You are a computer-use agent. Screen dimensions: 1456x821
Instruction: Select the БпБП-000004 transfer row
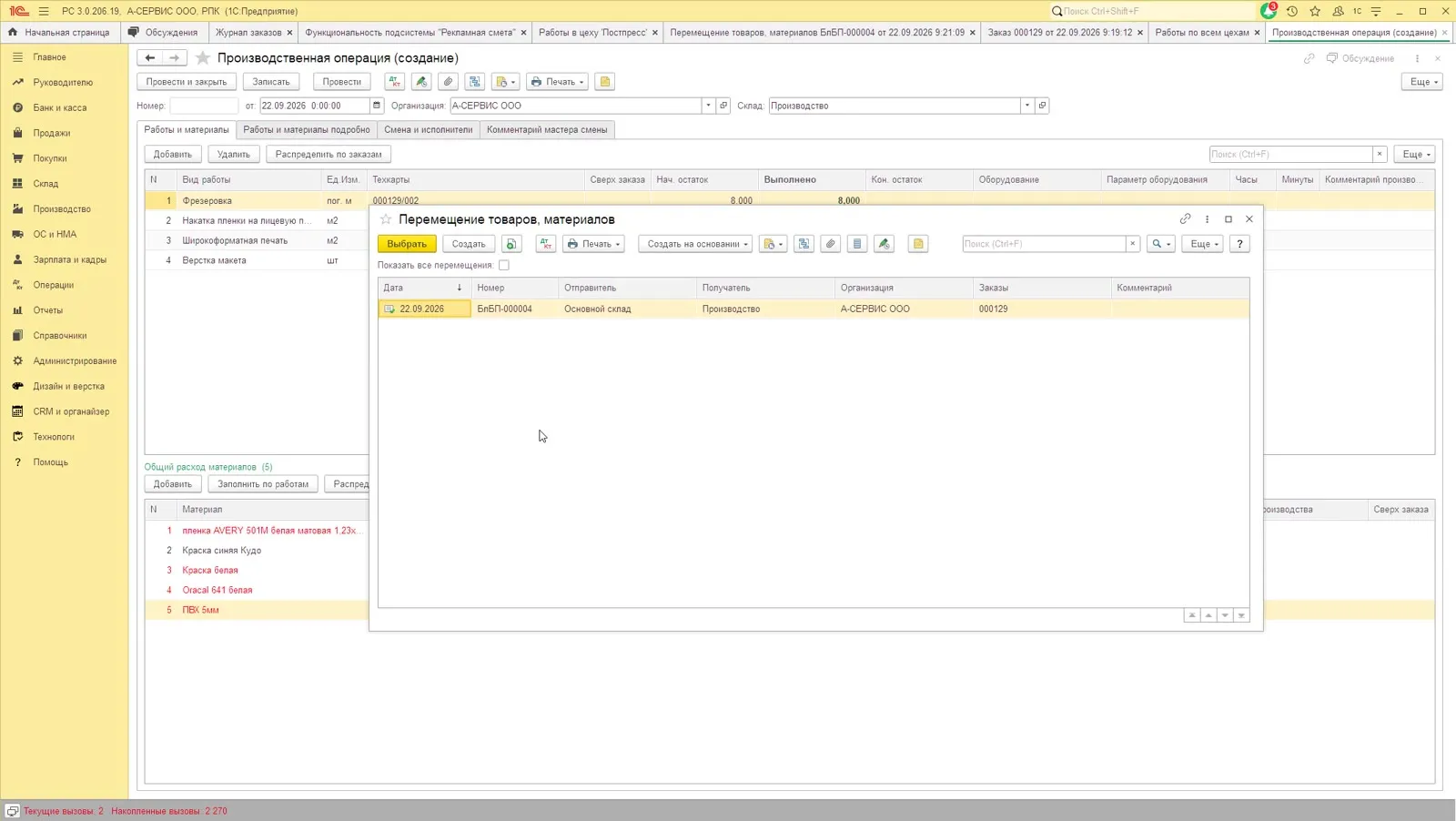[814, 309]
